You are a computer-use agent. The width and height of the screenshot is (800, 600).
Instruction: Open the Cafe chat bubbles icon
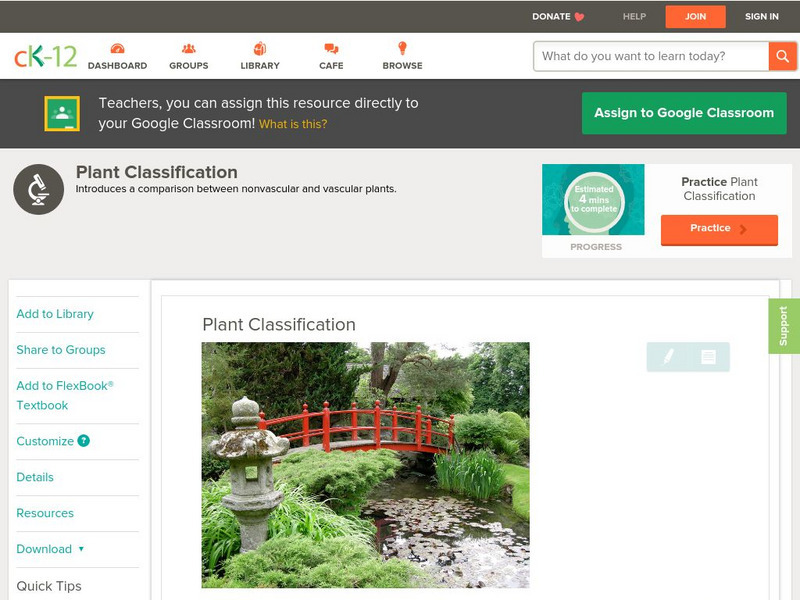pos(331,49)
